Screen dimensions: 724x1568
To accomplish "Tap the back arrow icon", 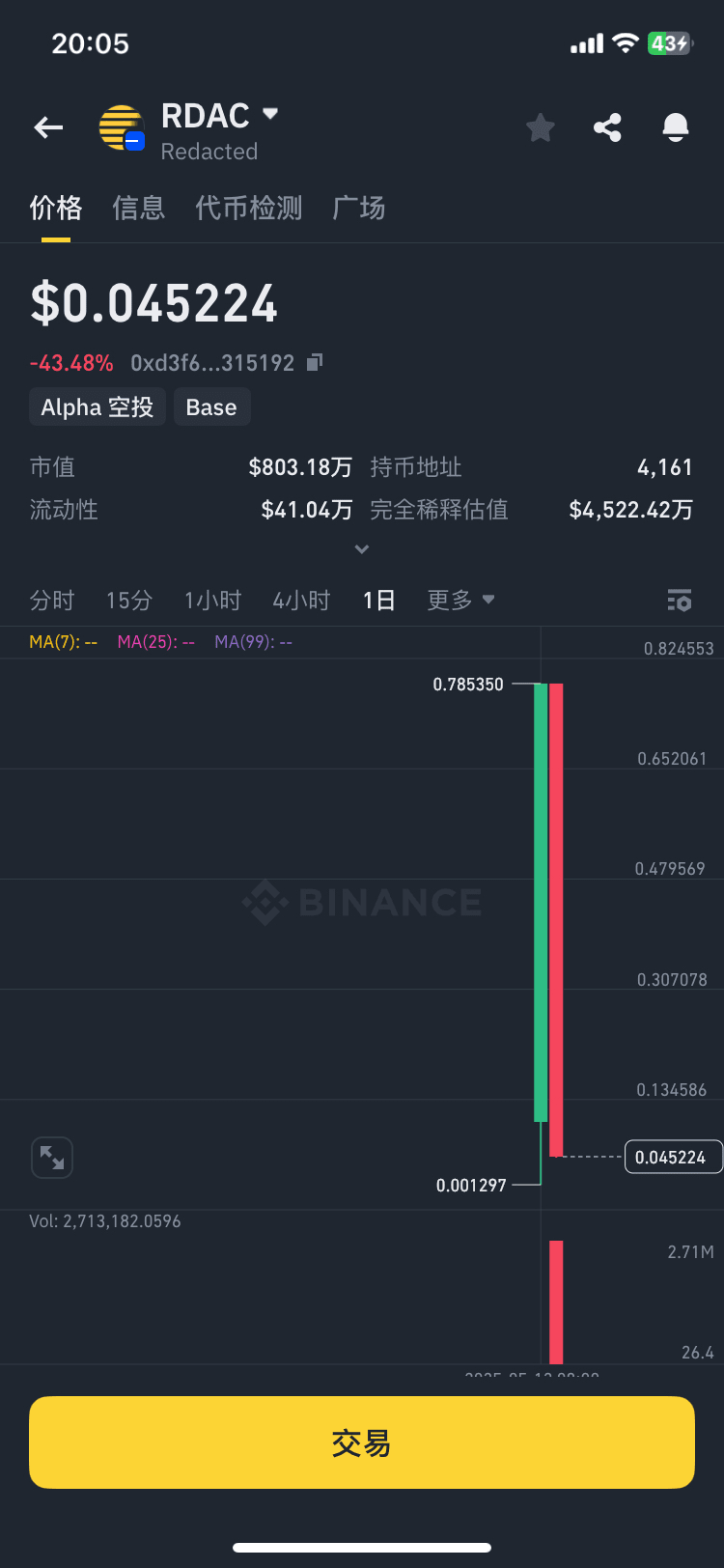I will 48,127.
